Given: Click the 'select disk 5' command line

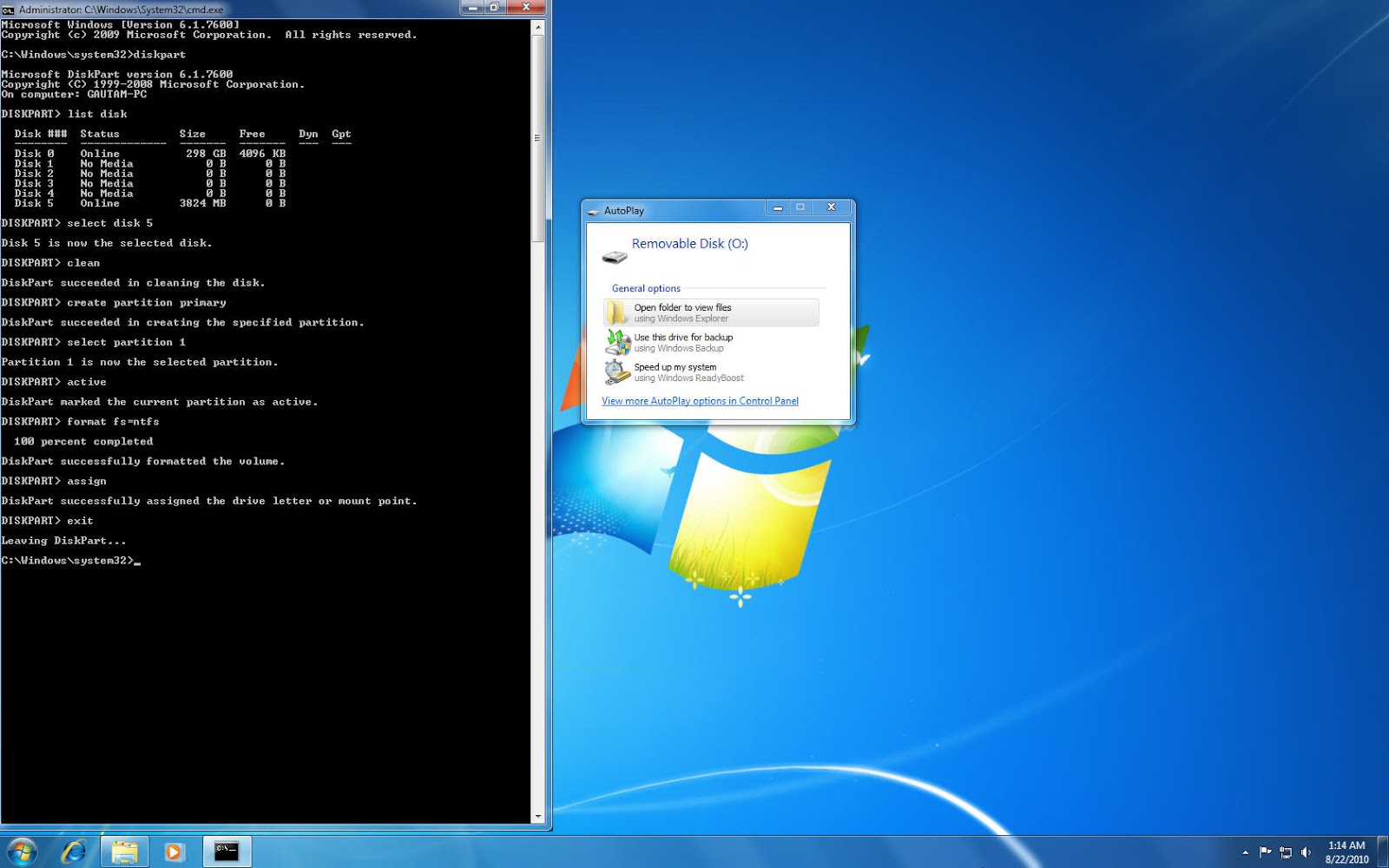Looking at the screenshot, I should pos(77,223).
